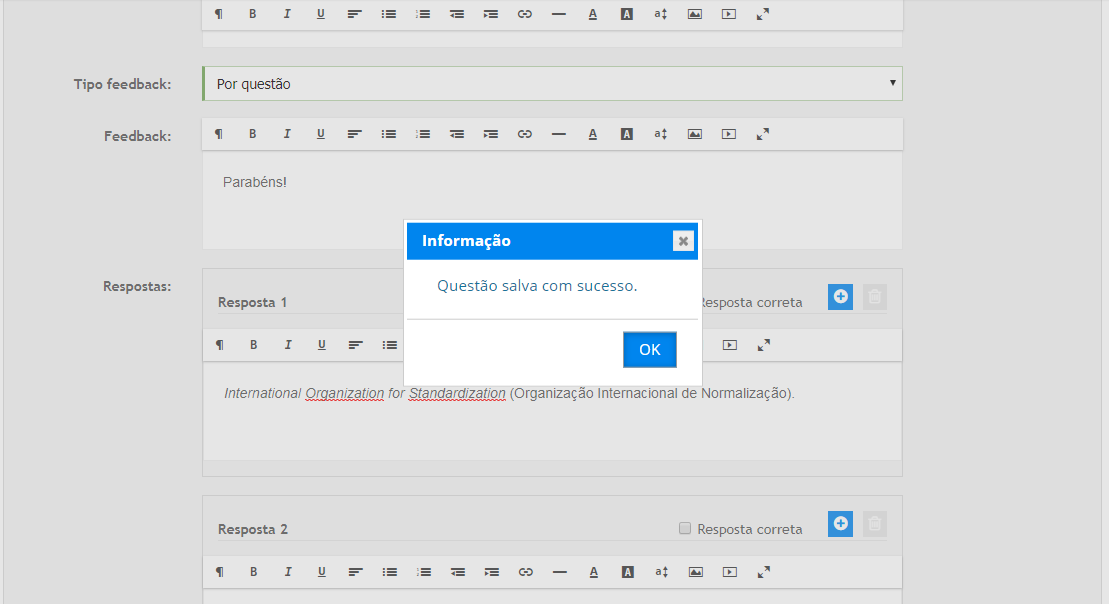Open the text color picker in Feedback toolbar
Screen dimensions: 1109x604
[593, 134]
